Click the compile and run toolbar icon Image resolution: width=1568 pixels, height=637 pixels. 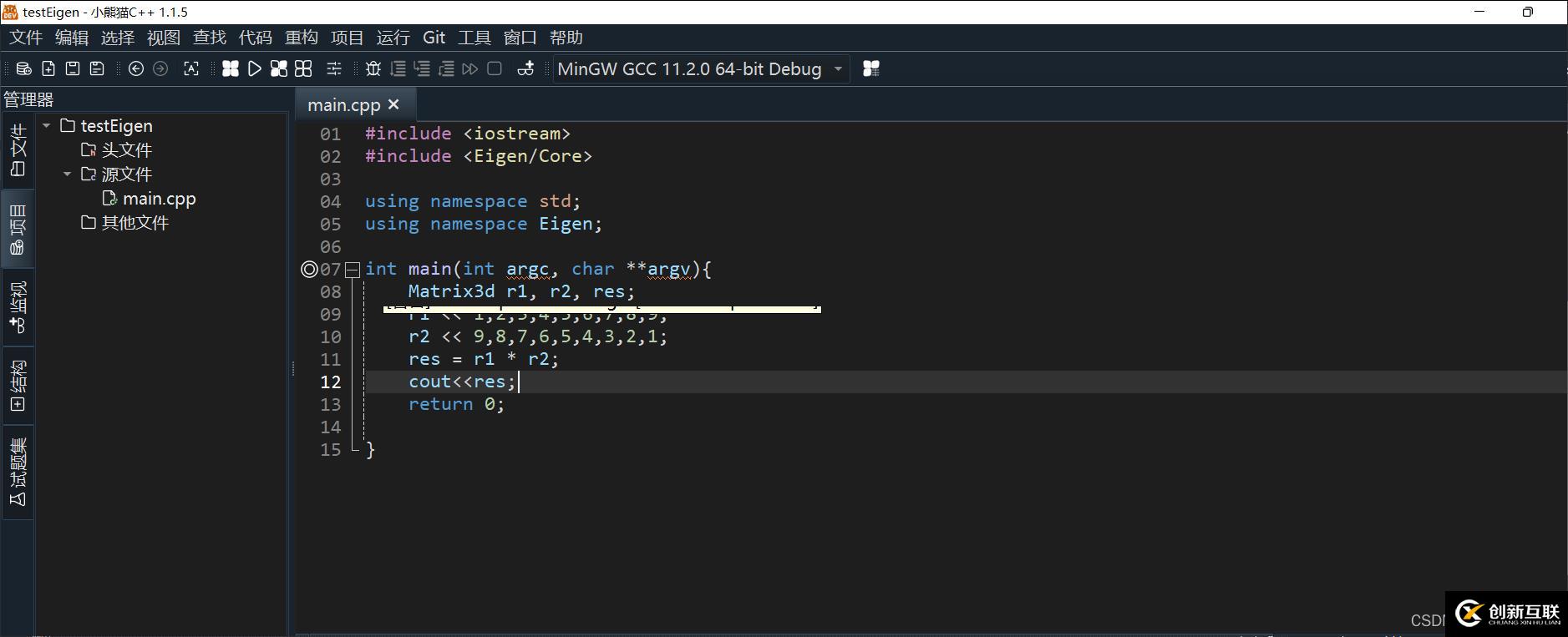click(x=279, y=69)
